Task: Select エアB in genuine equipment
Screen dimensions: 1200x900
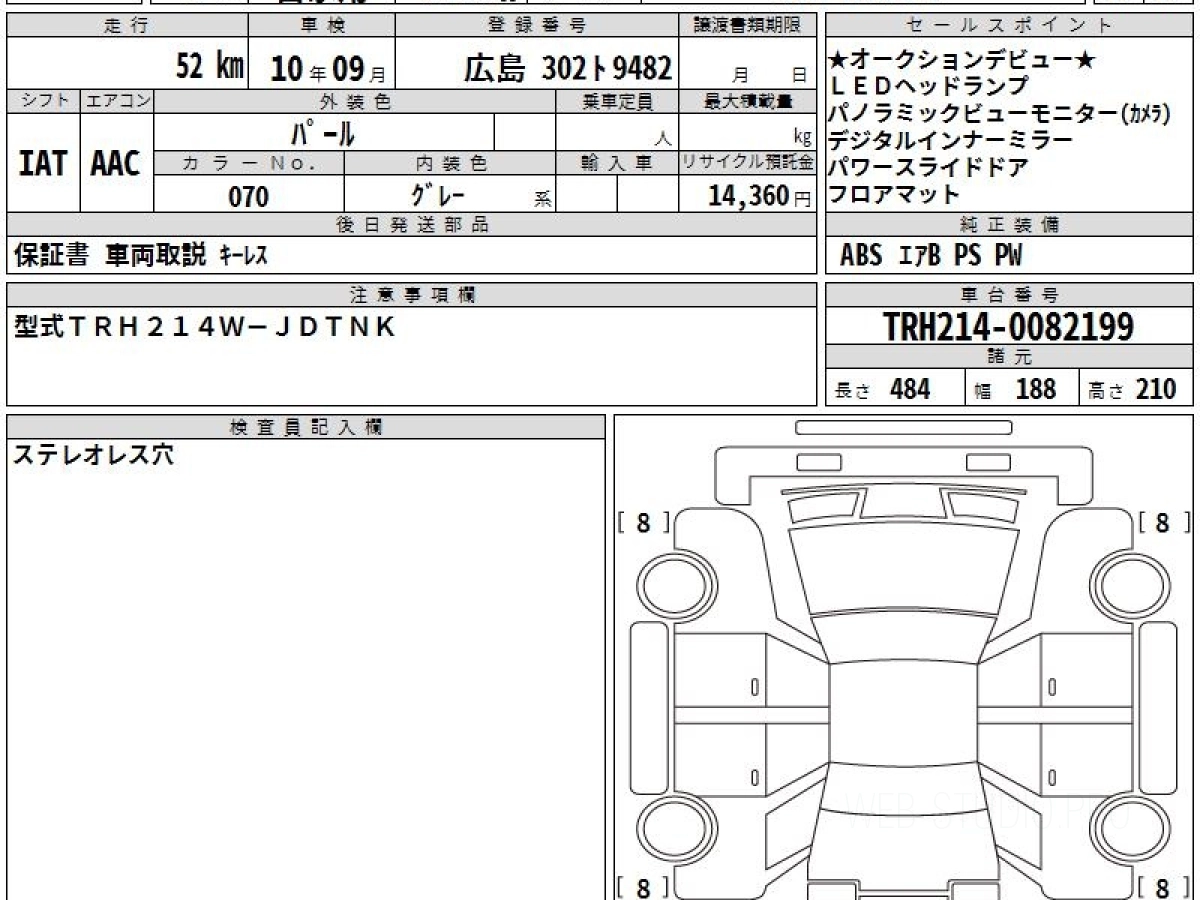Action: (918, 256)
